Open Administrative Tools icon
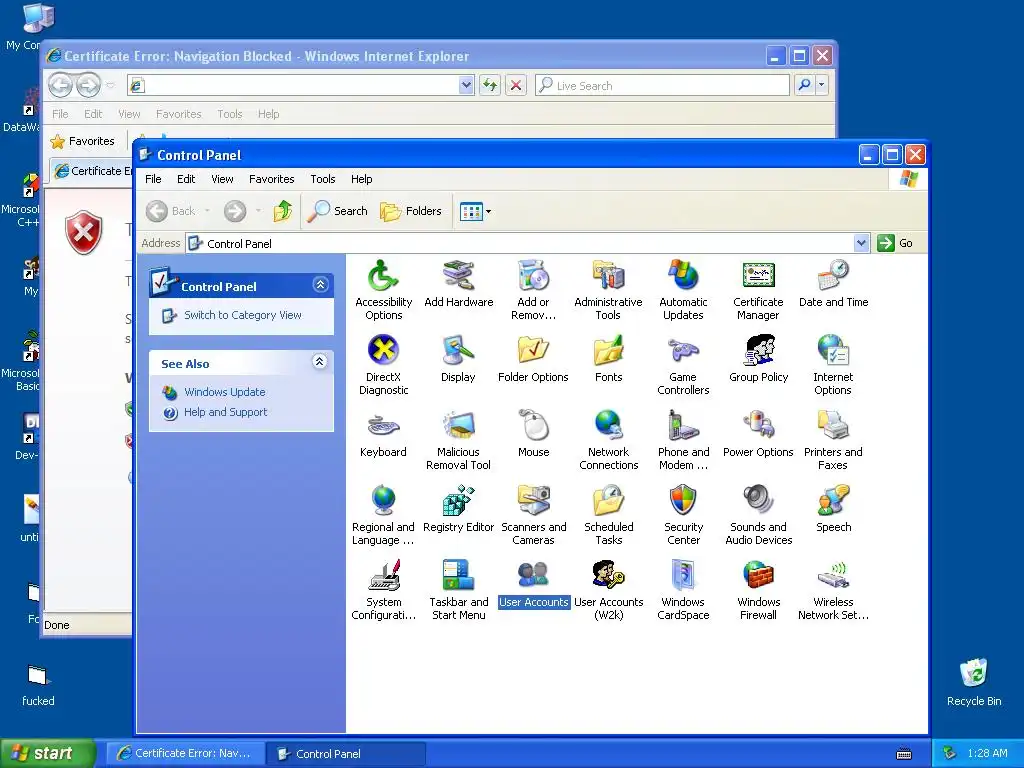This screenshot has height=768, width=1024. point(608,289)
